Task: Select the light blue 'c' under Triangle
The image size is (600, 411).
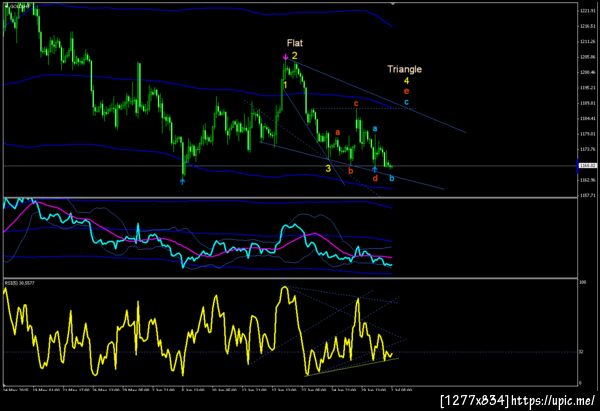Action: click(406, 102)
